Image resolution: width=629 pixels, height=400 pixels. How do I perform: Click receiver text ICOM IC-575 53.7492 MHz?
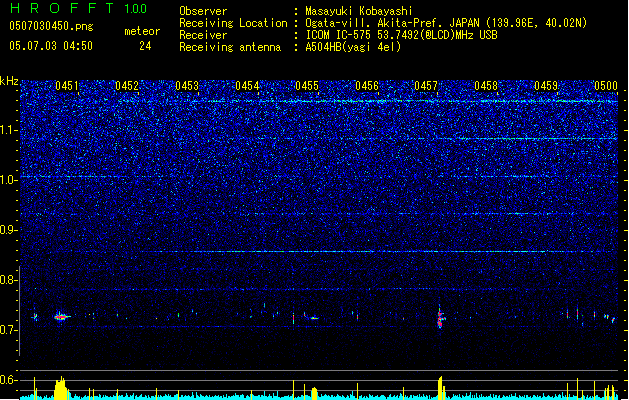tap(401, 35)
